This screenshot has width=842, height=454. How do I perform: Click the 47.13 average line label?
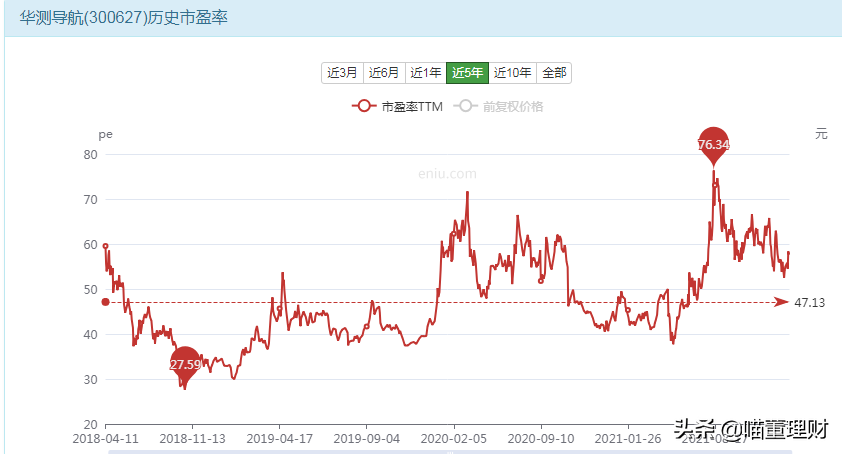(x=809, y=302)
